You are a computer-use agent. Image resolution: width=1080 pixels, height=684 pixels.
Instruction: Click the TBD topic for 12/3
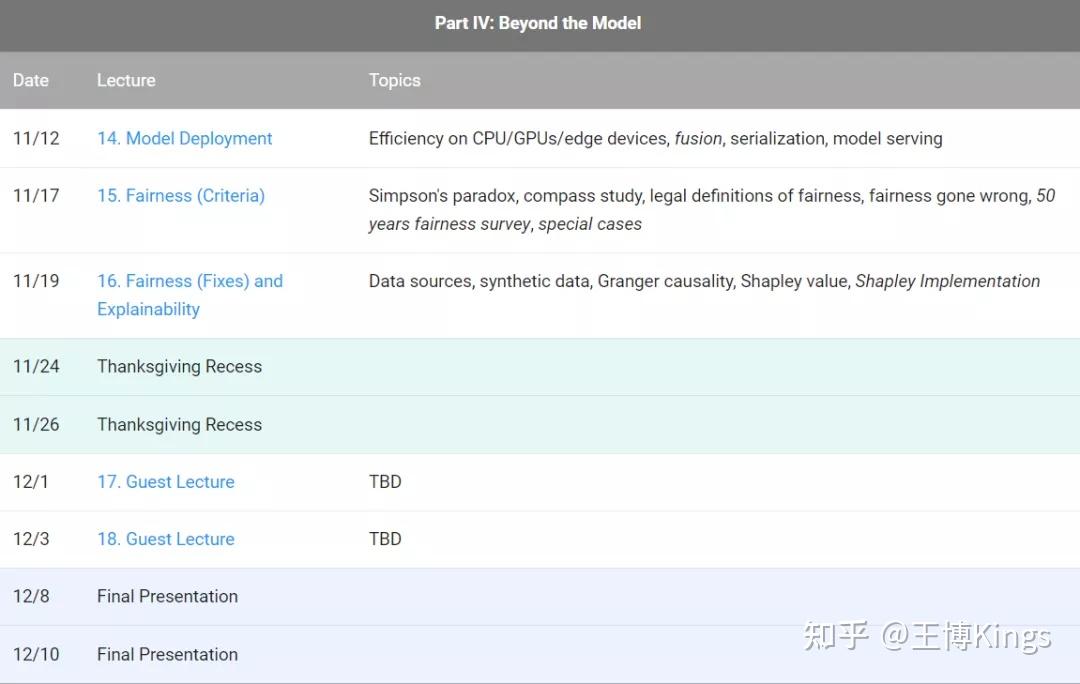[x=385, y=538]
